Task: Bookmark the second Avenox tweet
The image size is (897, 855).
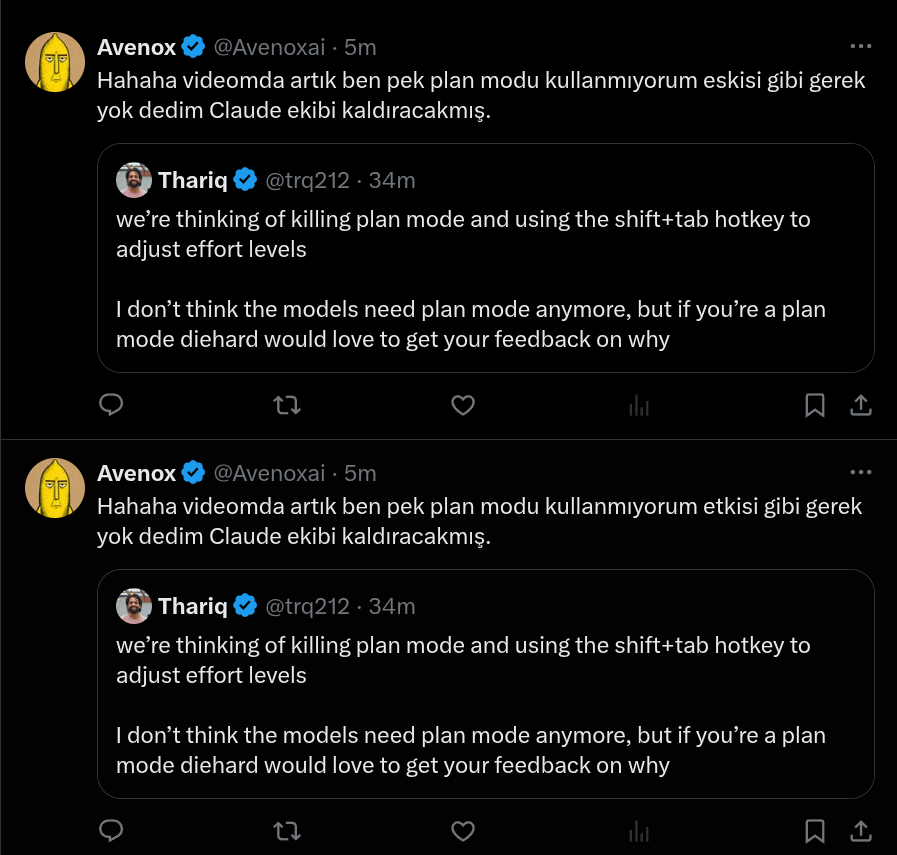Action: tap(815, 832)
